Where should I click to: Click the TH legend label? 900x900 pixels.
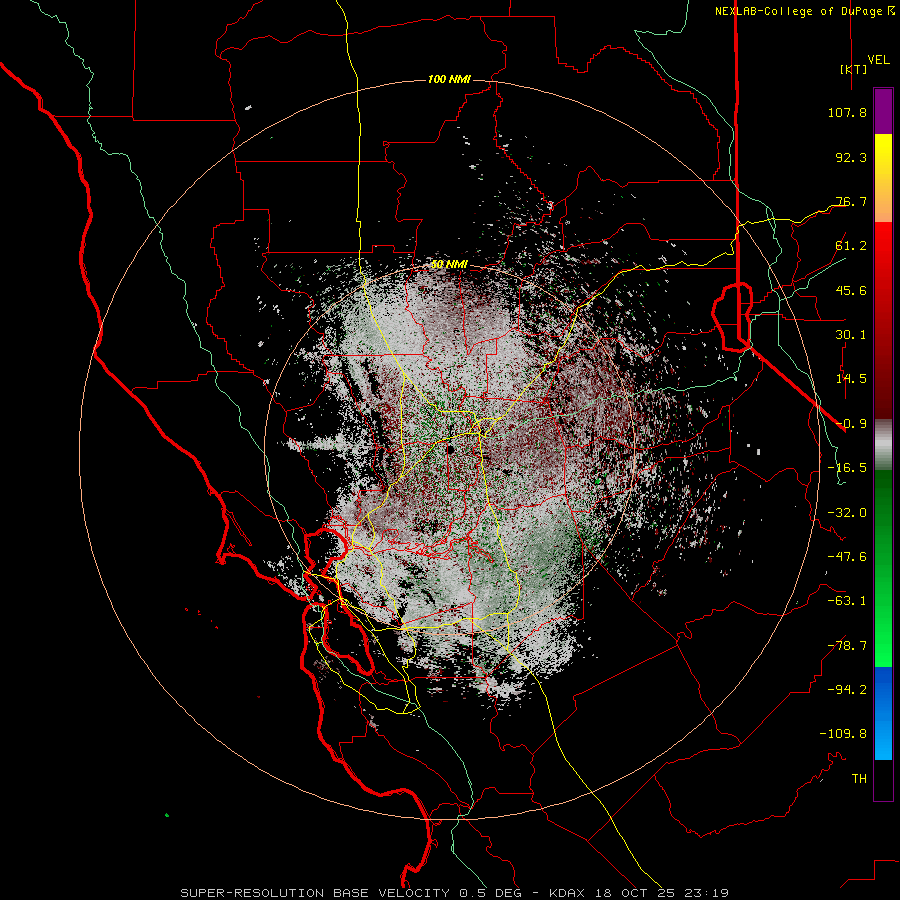click(x=859, y=779)
